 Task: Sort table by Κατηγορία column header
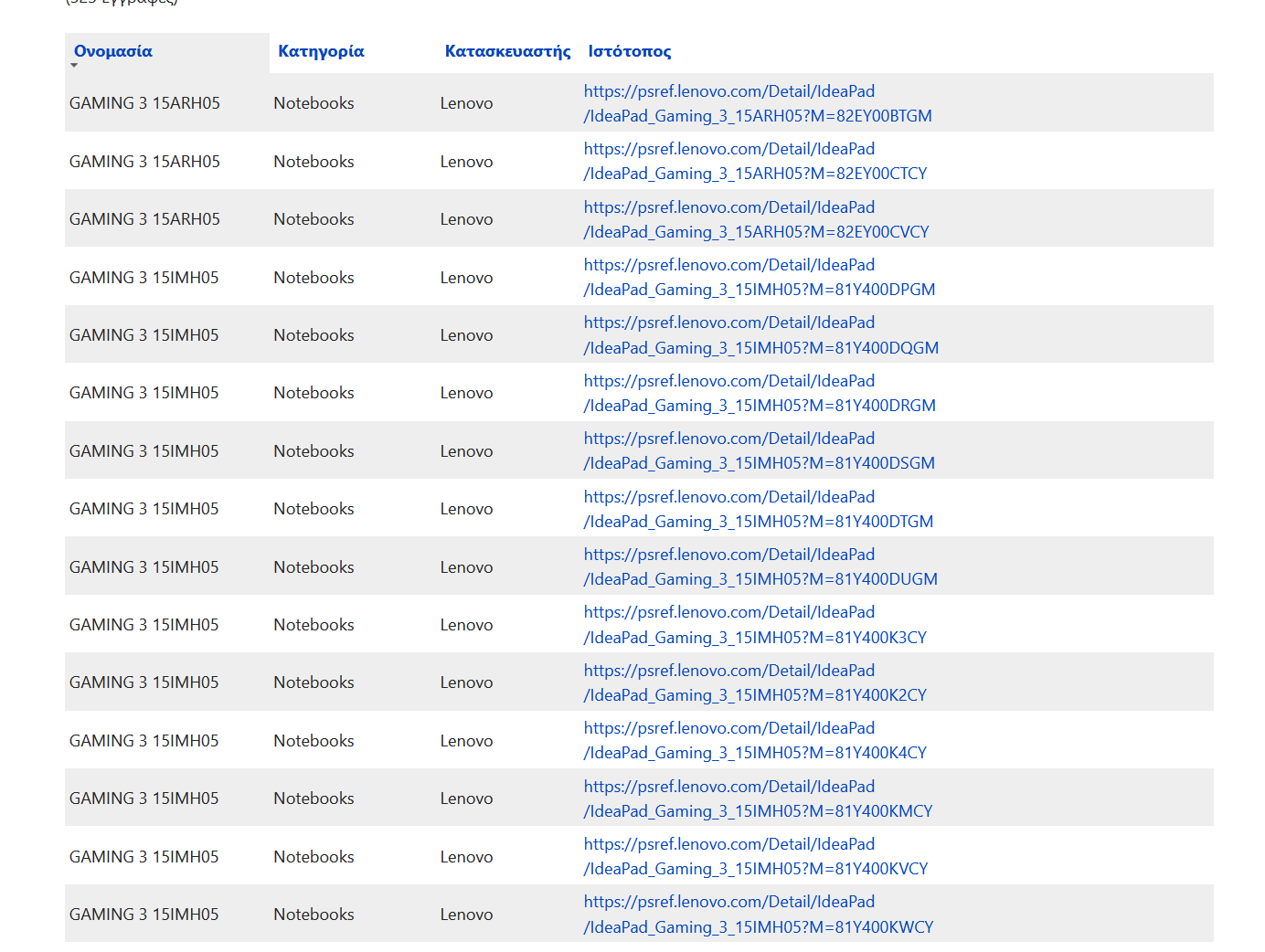(321, 51)
